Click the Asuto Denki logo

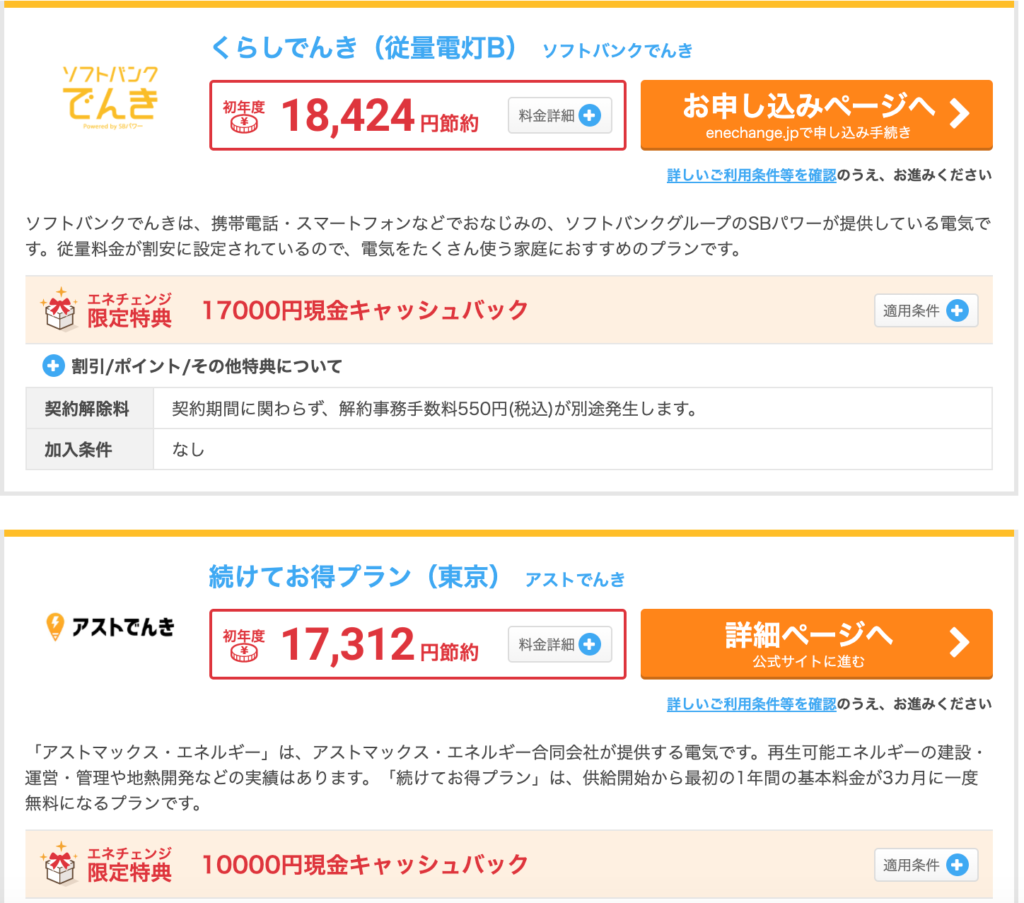click(x=110, y=627)
